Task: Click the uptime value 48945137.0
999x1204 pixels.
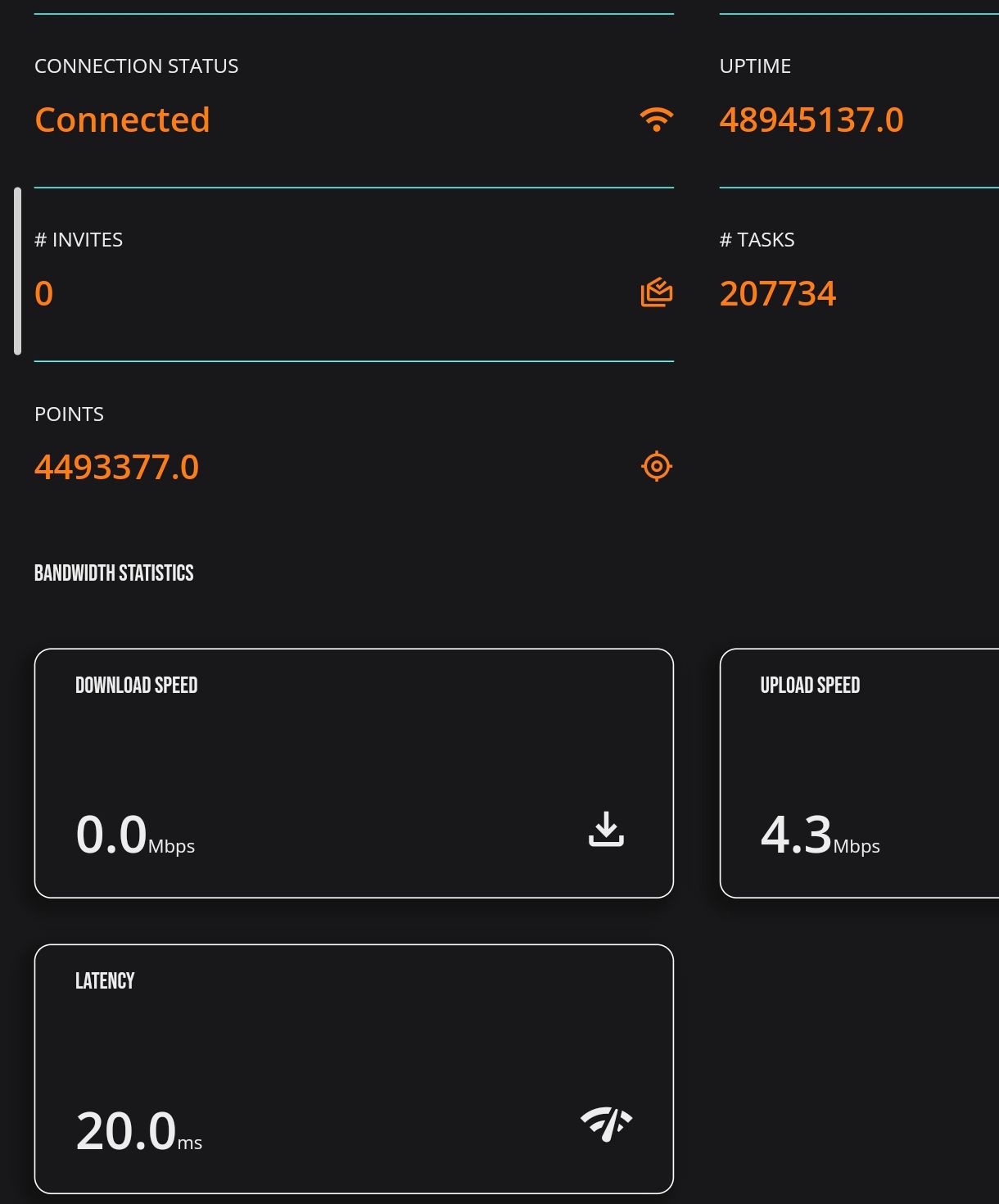Action: tap(811, 120)
